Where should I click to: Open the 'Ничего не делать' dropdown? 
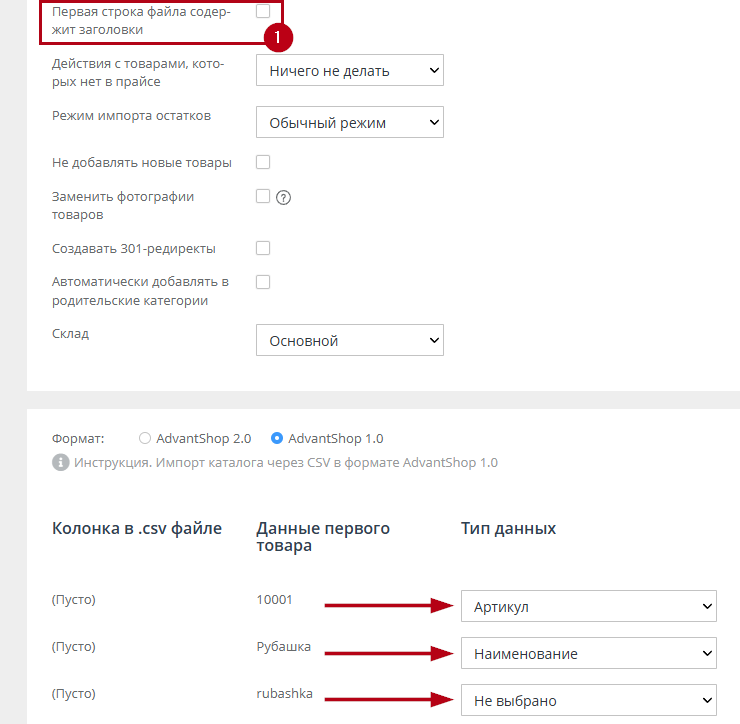pos(349,71)
